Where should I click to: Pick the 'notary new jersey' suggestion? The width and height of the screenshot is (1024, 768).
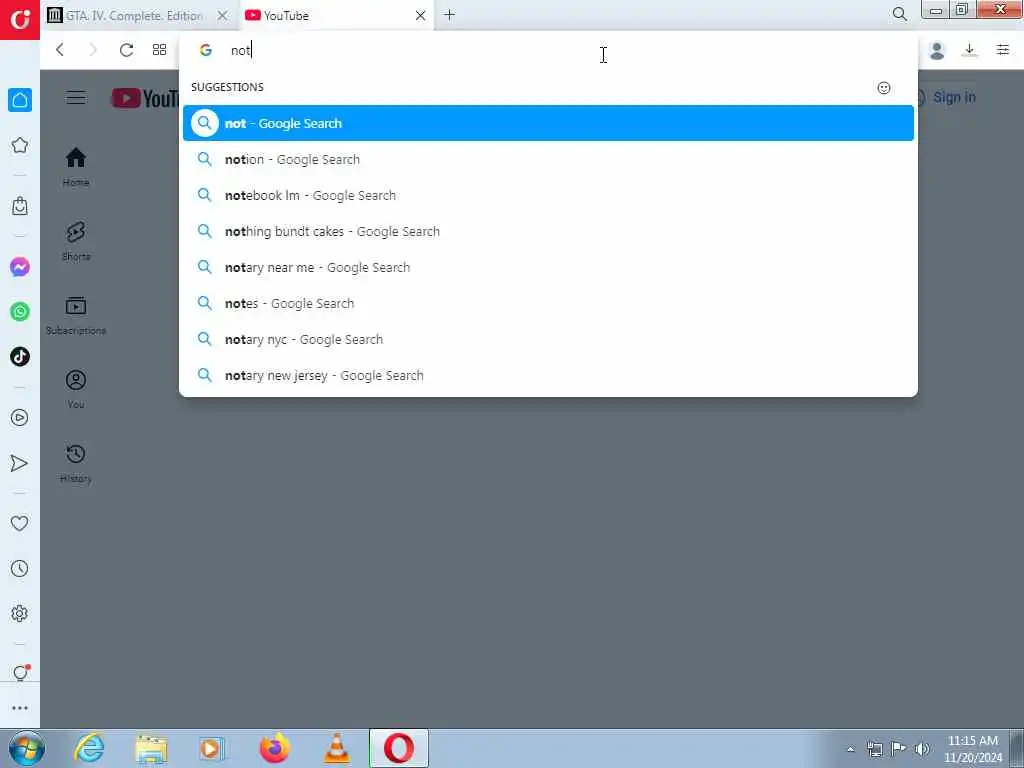(x=549, y=376)
